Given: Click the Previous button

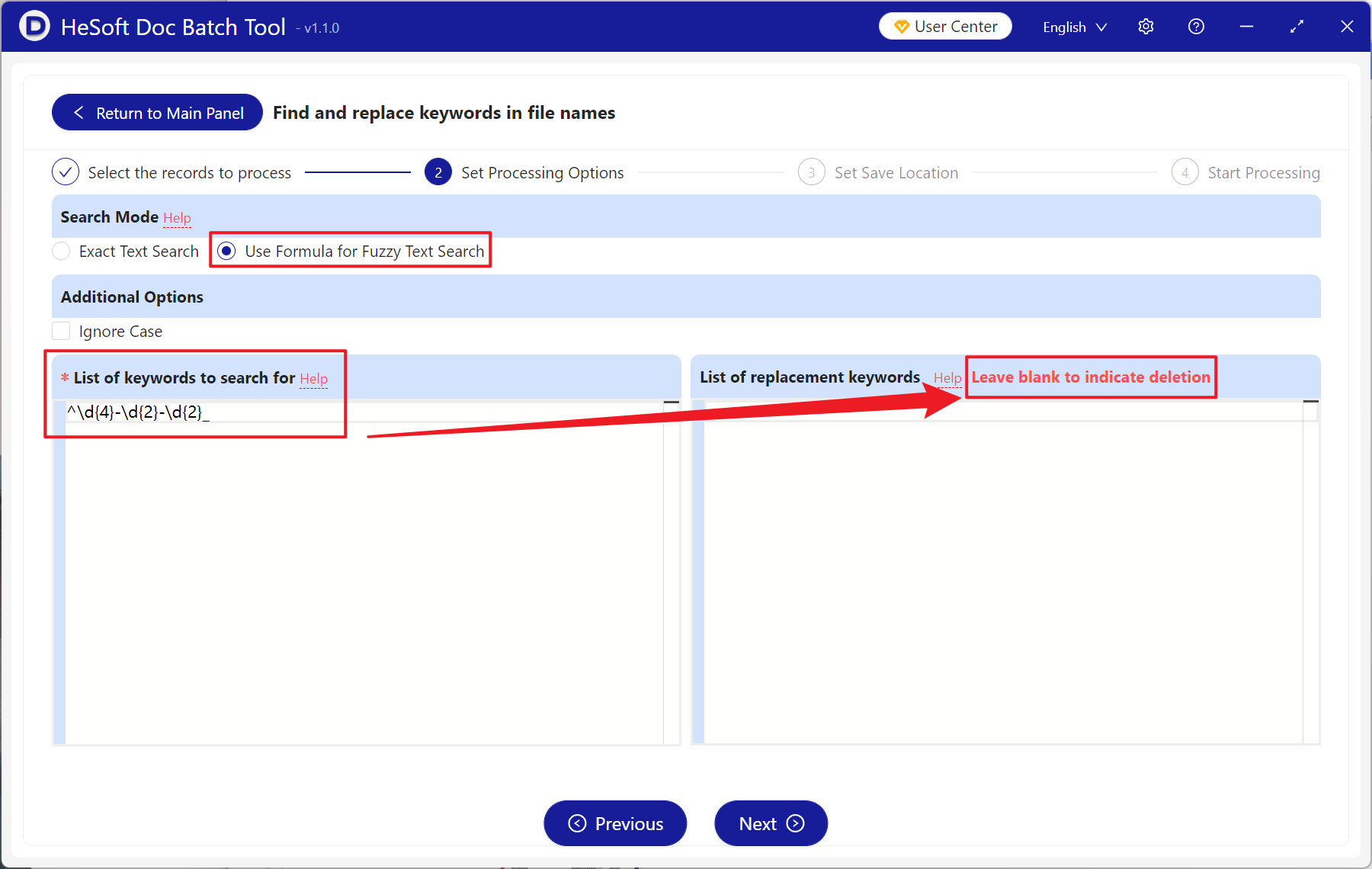Looking at the screenshot, I should [615, 823].
